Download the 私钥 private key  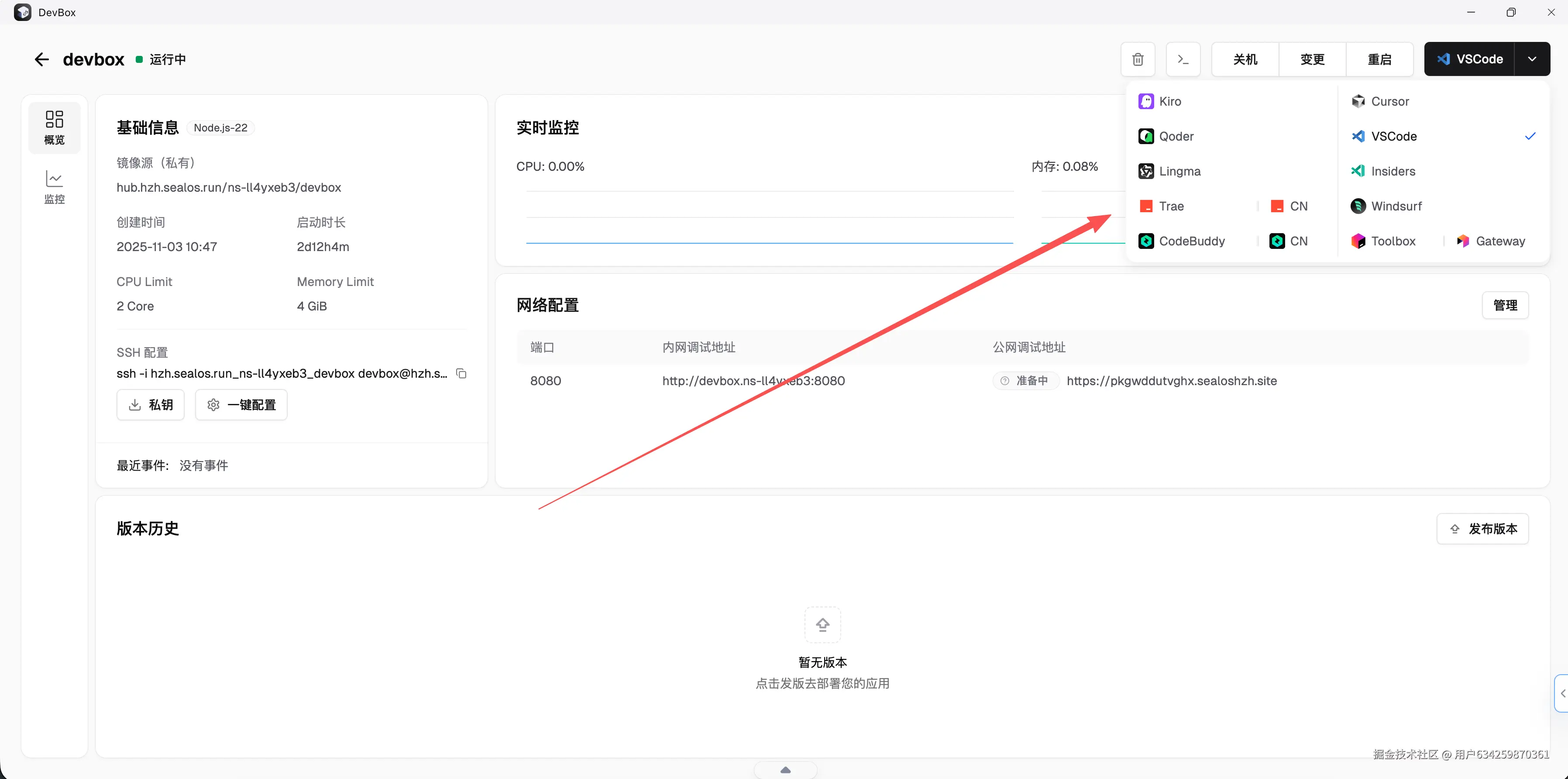click(x=150, y=405)
